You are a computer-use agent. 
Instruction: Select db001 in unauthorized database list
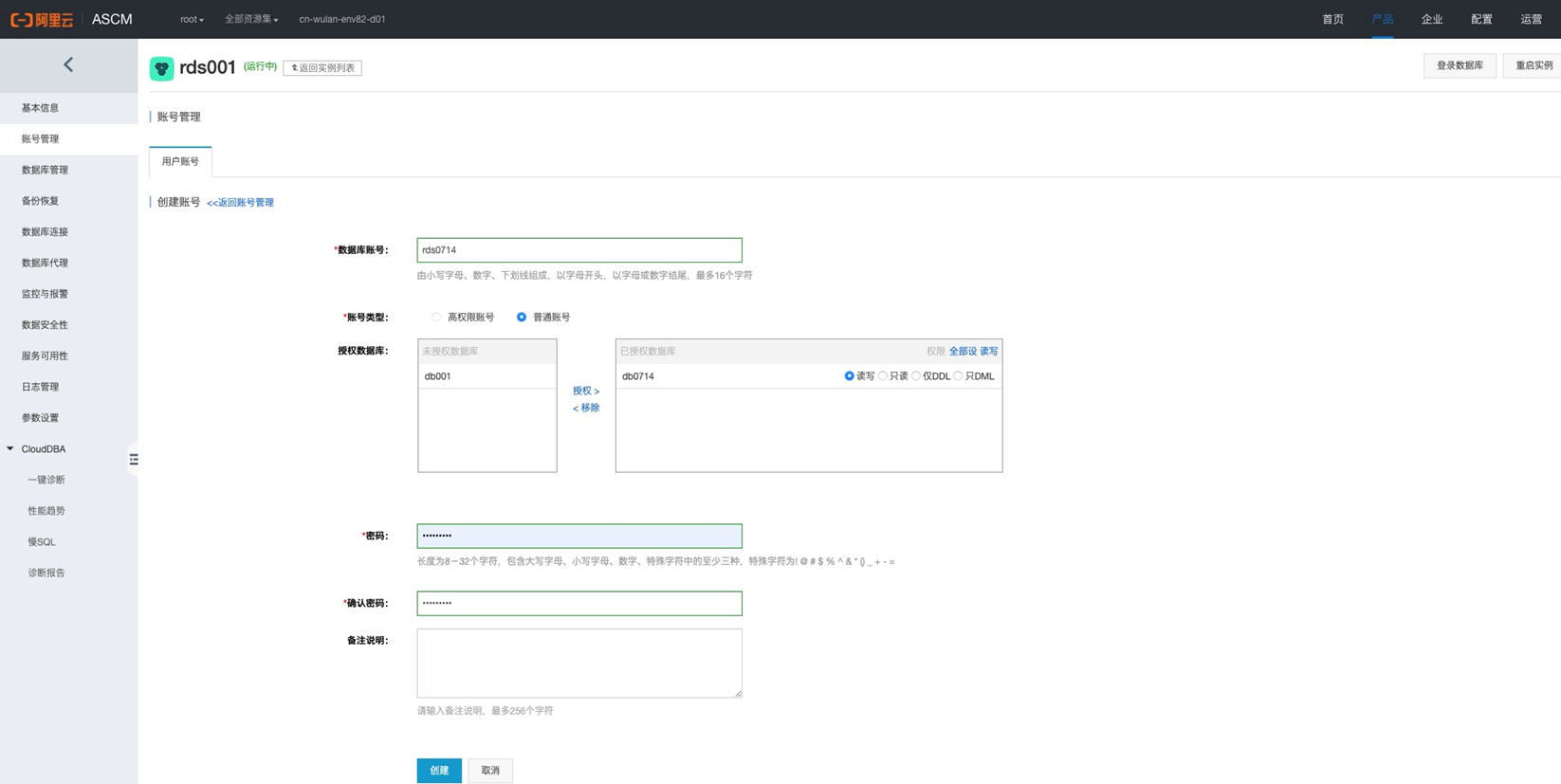point(487,376)
